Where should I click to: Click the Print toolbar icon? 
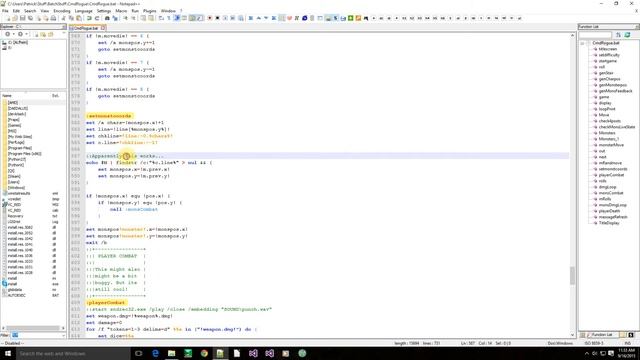pos(53,18)
